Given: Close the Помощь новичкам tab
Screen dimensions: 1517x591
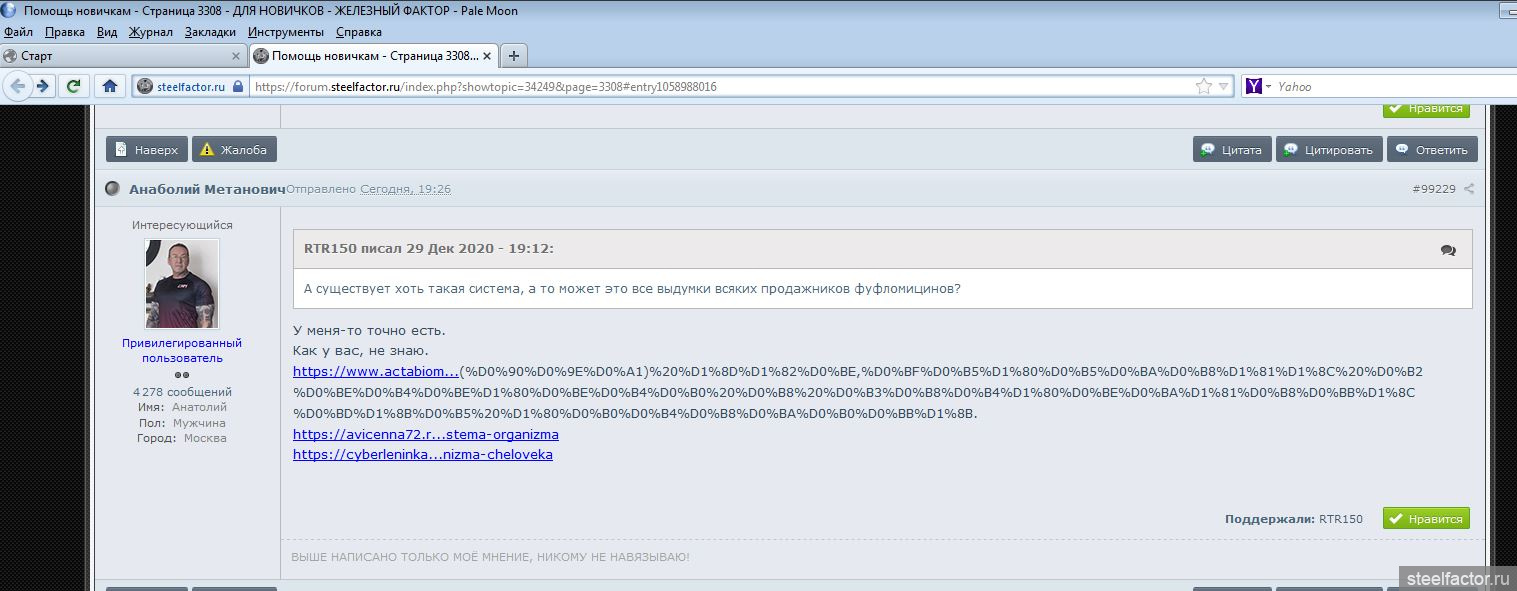Looking at the screenshot, I should [487, 56].
